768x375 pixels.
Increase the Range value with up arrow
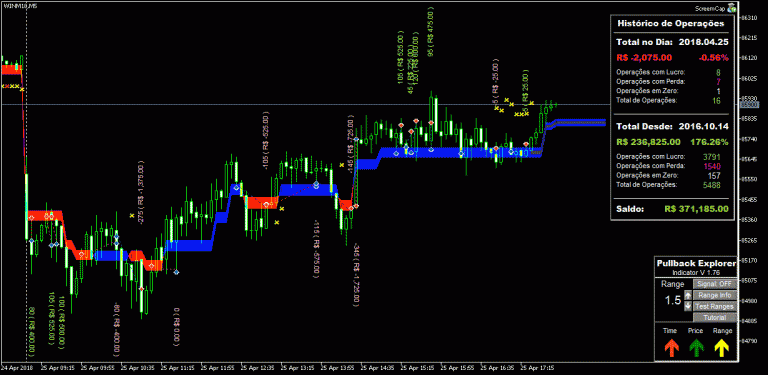[x=688, y=295]
